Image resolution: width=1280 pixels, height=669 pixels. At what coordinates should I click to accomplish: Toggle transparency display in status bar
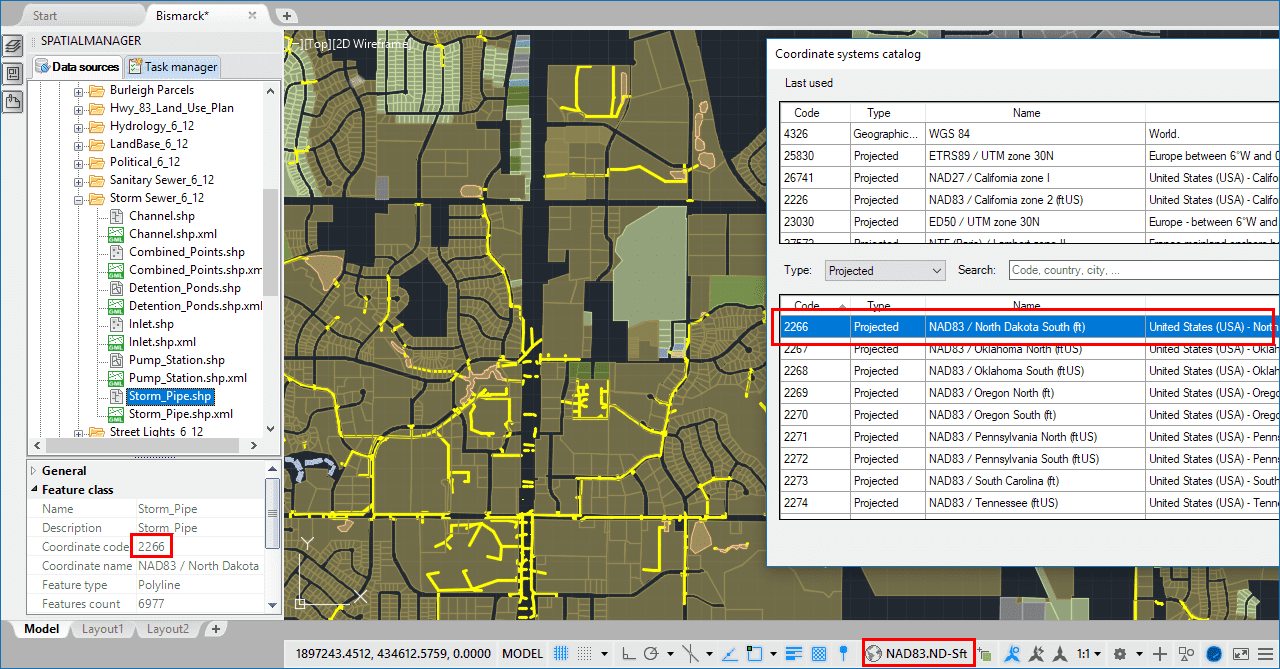[x=819, y=654]
